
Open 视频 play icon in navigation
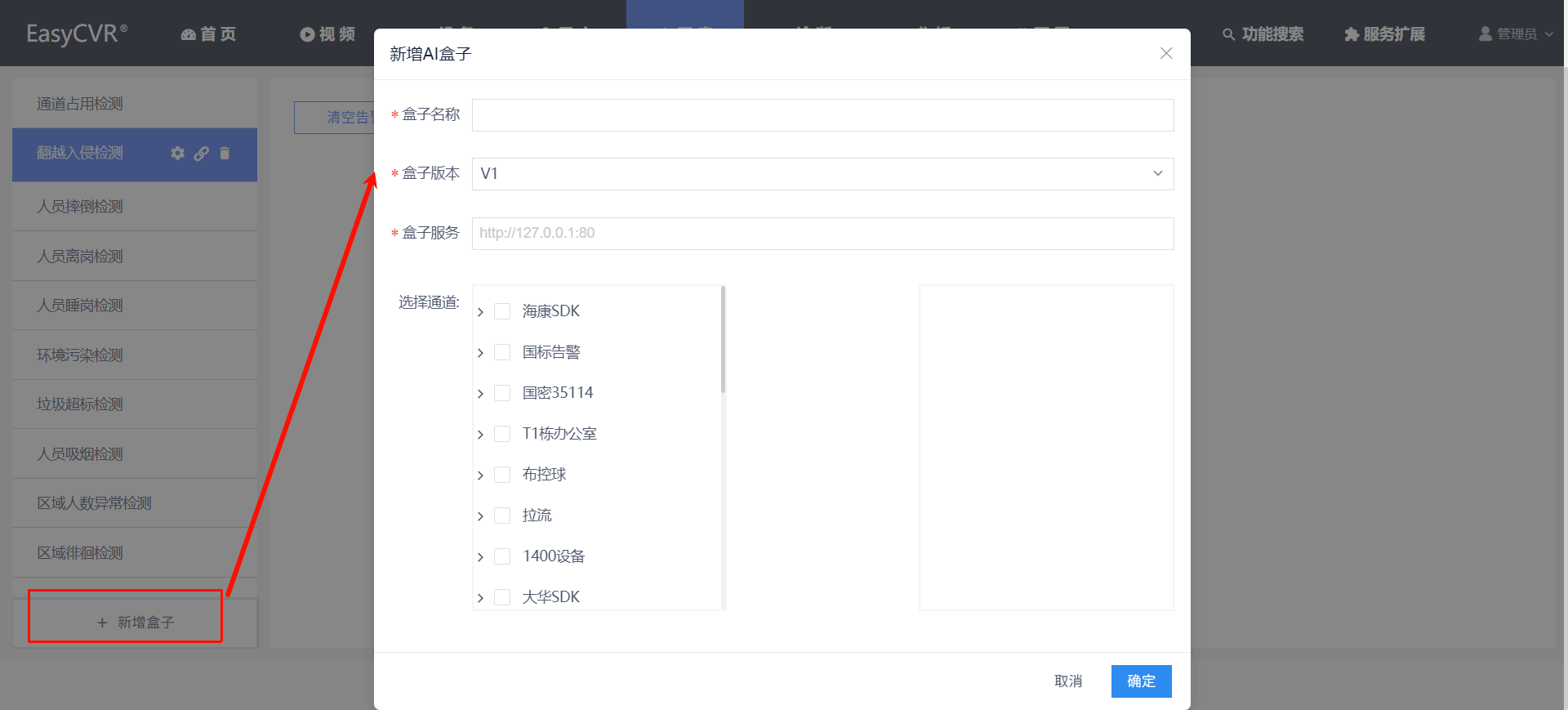(x=307, y=34)
